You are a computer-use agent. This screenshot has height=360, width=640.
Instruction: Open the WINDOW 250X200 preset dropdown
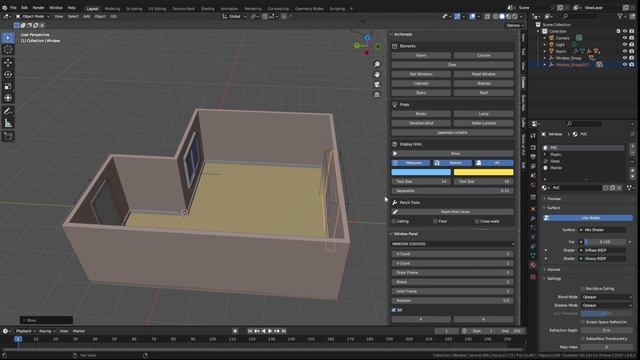tap(453, 244)
